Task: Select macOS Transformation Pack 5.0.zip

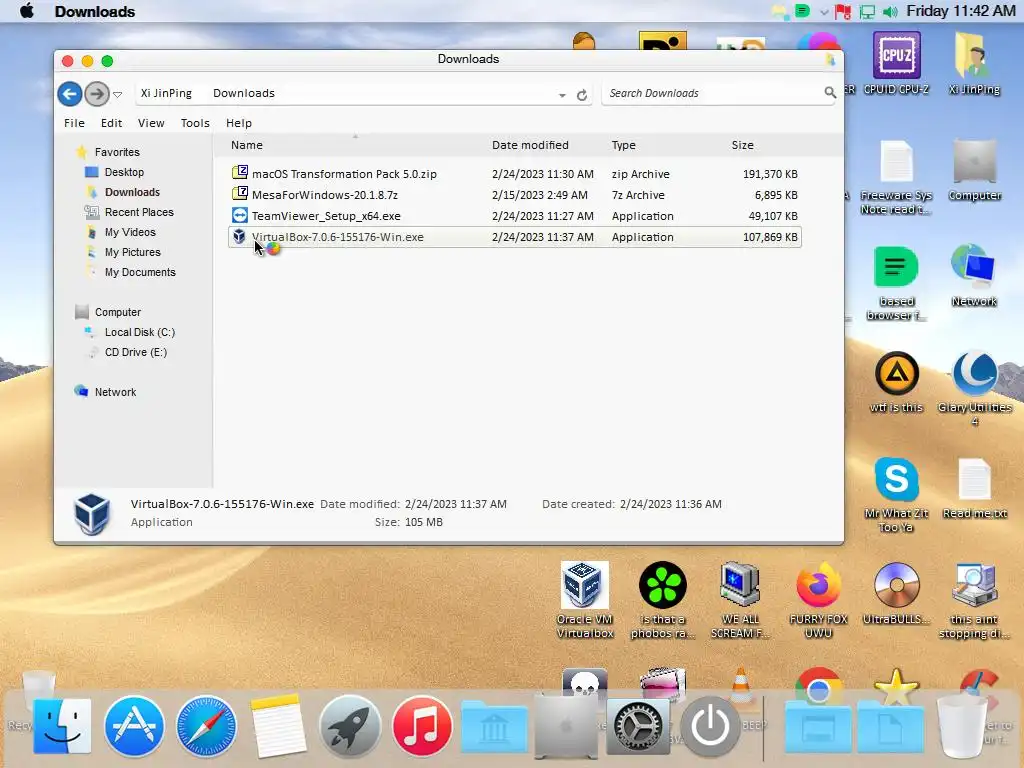Action: click(x=515, y=174)
